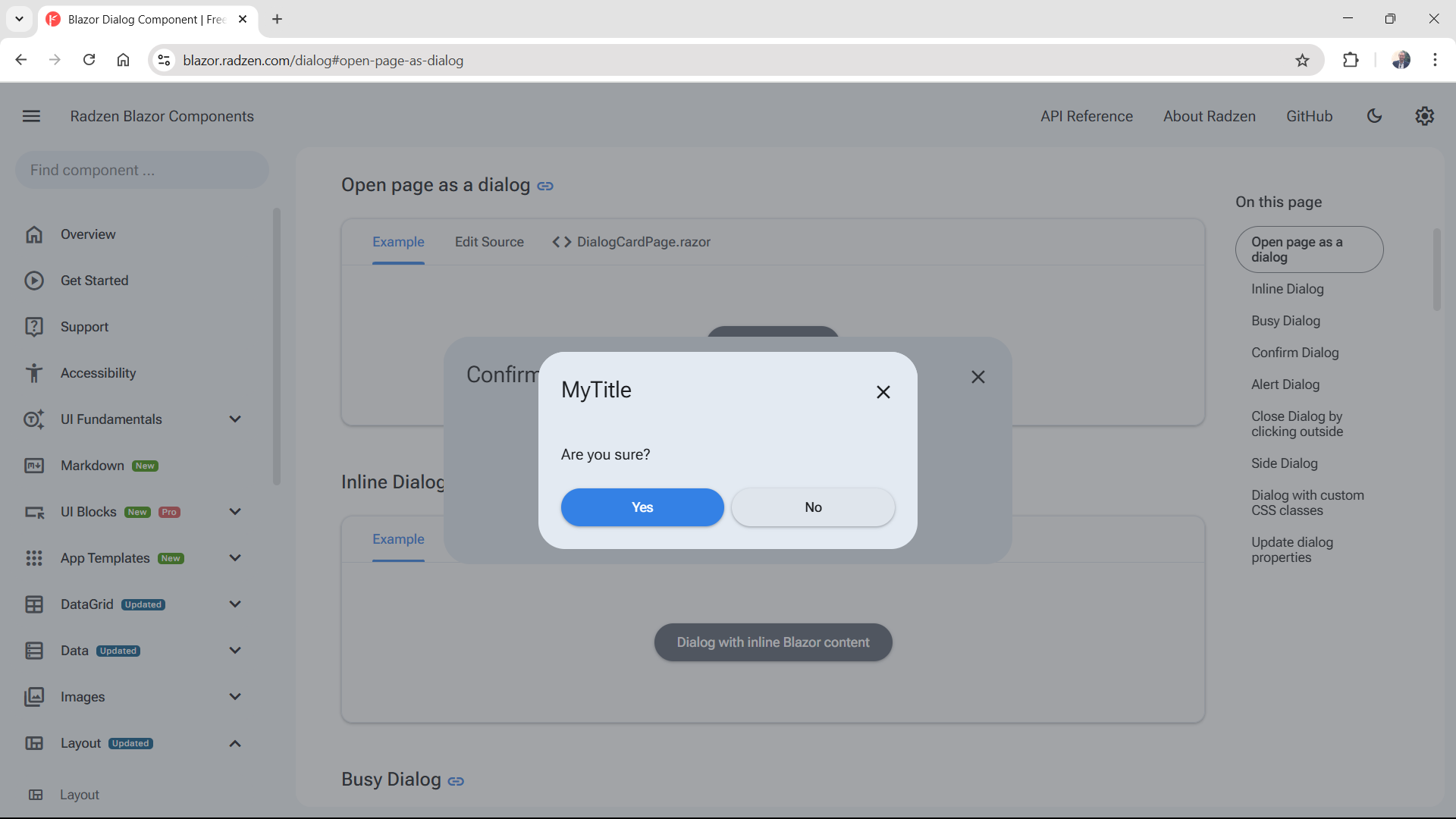Click Dialog with inline Blazor content button
This screenshot has height=819, width=1456.
pyautogui.click(x=773, y=642)
